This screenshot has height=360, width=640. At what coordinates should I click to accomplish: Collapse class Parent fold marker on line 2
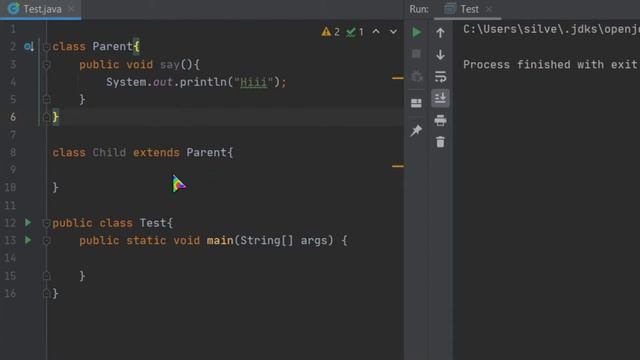tap(46, 47)
